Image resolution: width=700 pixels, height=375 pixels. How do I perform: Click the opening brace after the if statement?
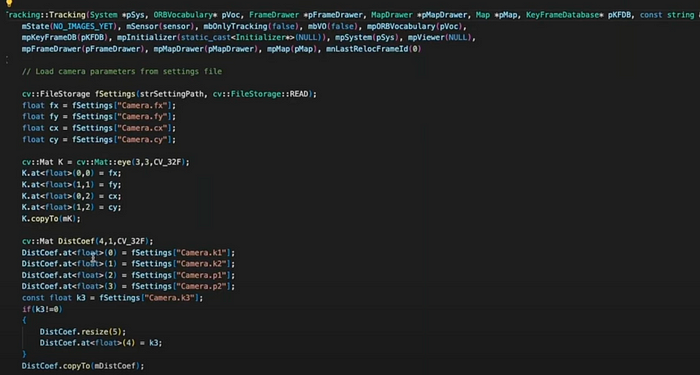pos(24,320)
